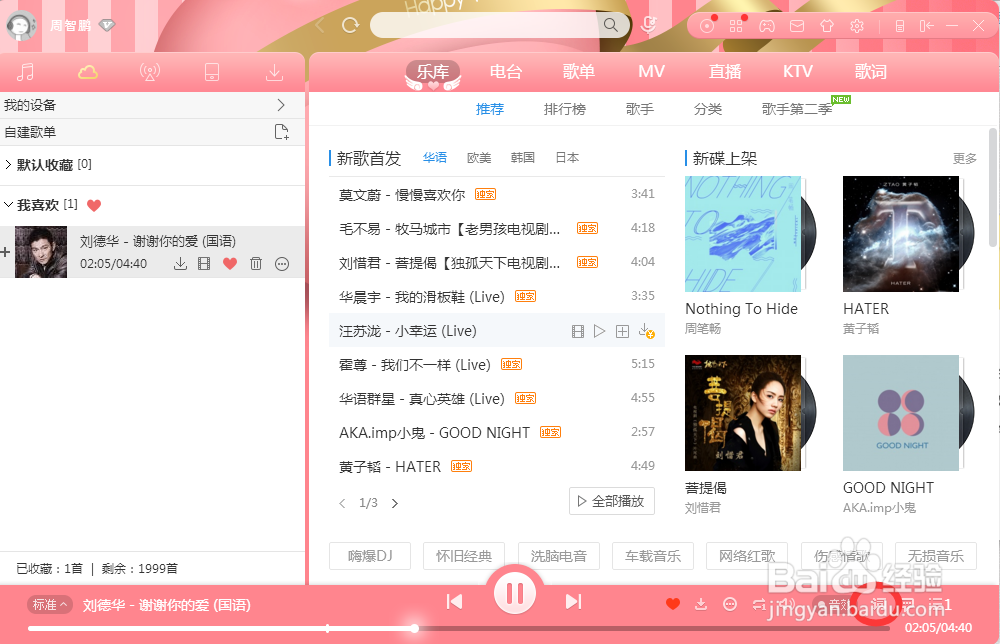Expand 默认收藏 playlist group
Image resolution: width=1000 pixels, height=644 pixels.
tap(8, 165)
